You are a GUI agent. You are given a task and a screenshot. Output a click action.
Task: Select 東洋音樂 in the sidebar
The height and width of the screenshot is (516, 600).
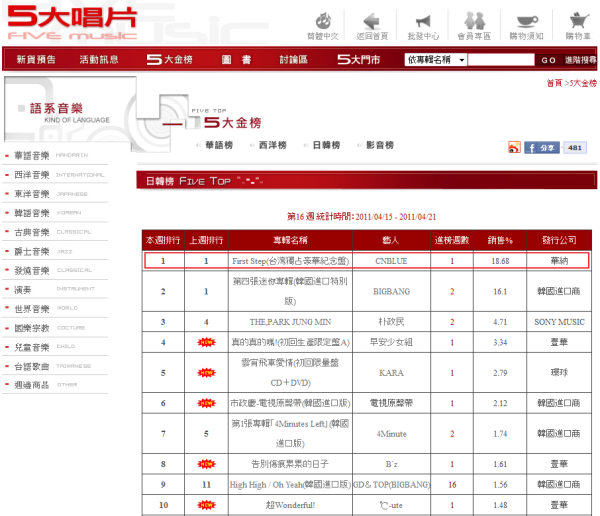coord(32,194)
